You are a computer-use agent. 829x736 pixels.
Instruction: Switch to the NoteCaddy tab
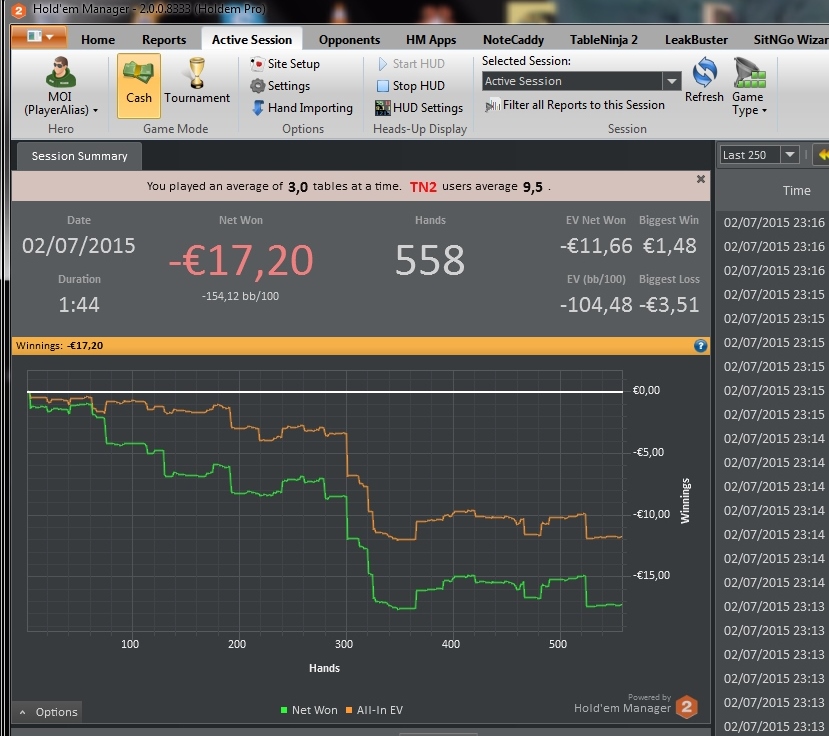point(513,40)
